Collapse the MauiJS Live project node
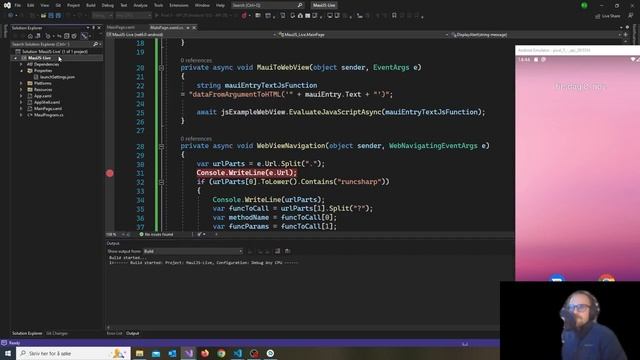This screenshot has height=360, width=640. pos(15,58)
